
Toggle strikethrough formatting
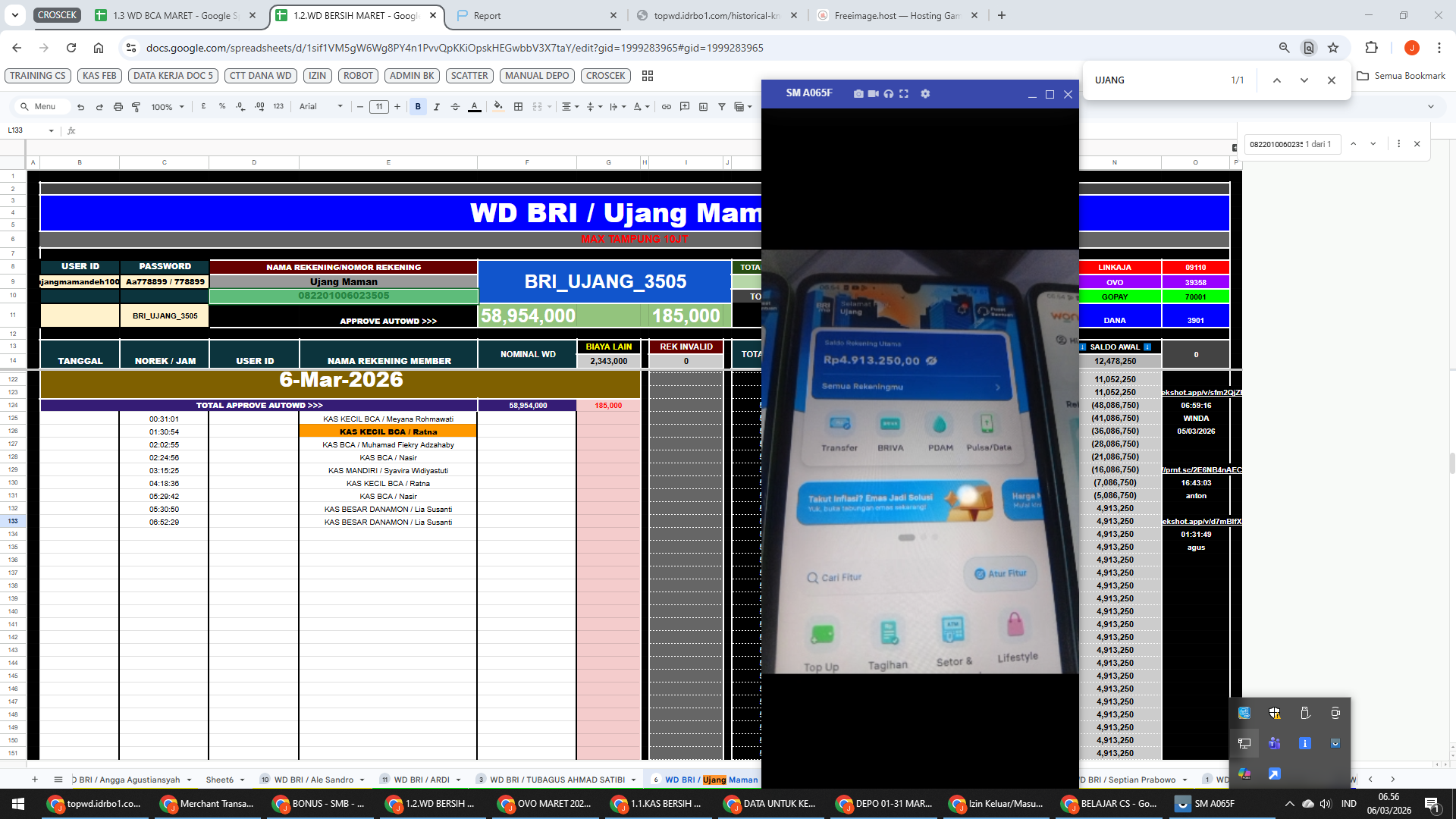click(x=455, y=107)
